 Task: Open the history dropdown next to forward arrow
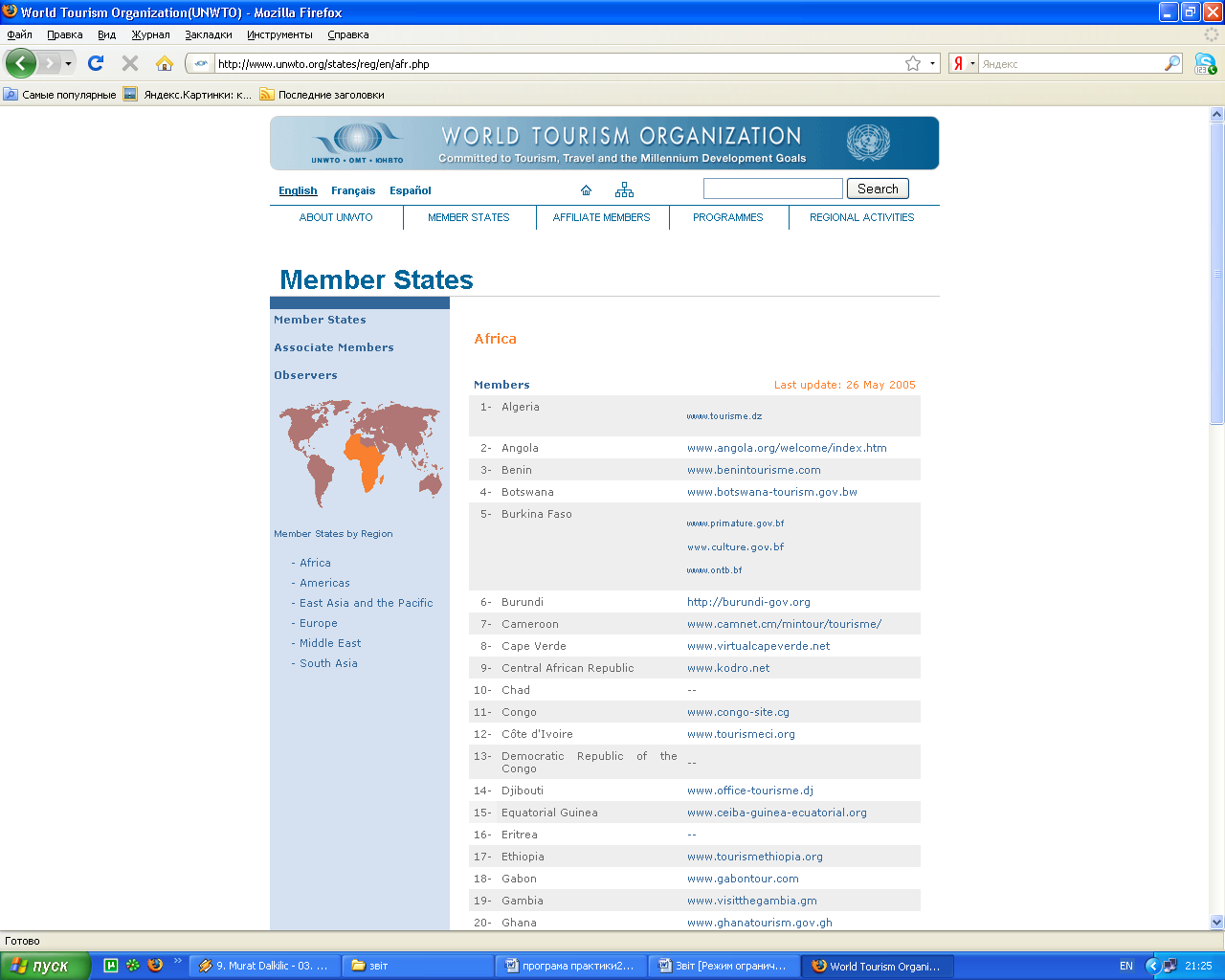[x=68, y=64]
